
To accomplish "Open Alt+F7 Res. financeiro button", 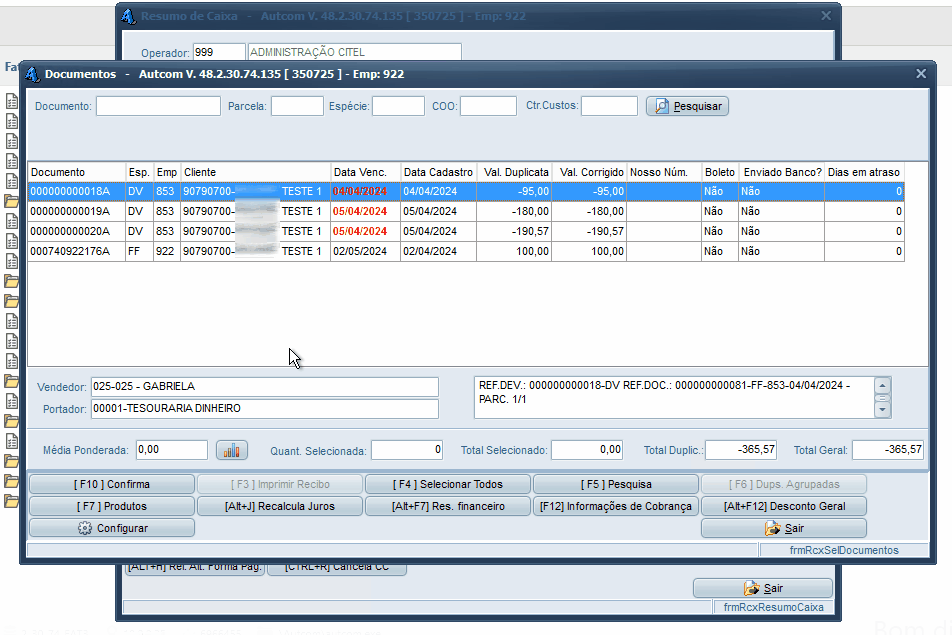I will pyautogui.click(x=448, y=506).
